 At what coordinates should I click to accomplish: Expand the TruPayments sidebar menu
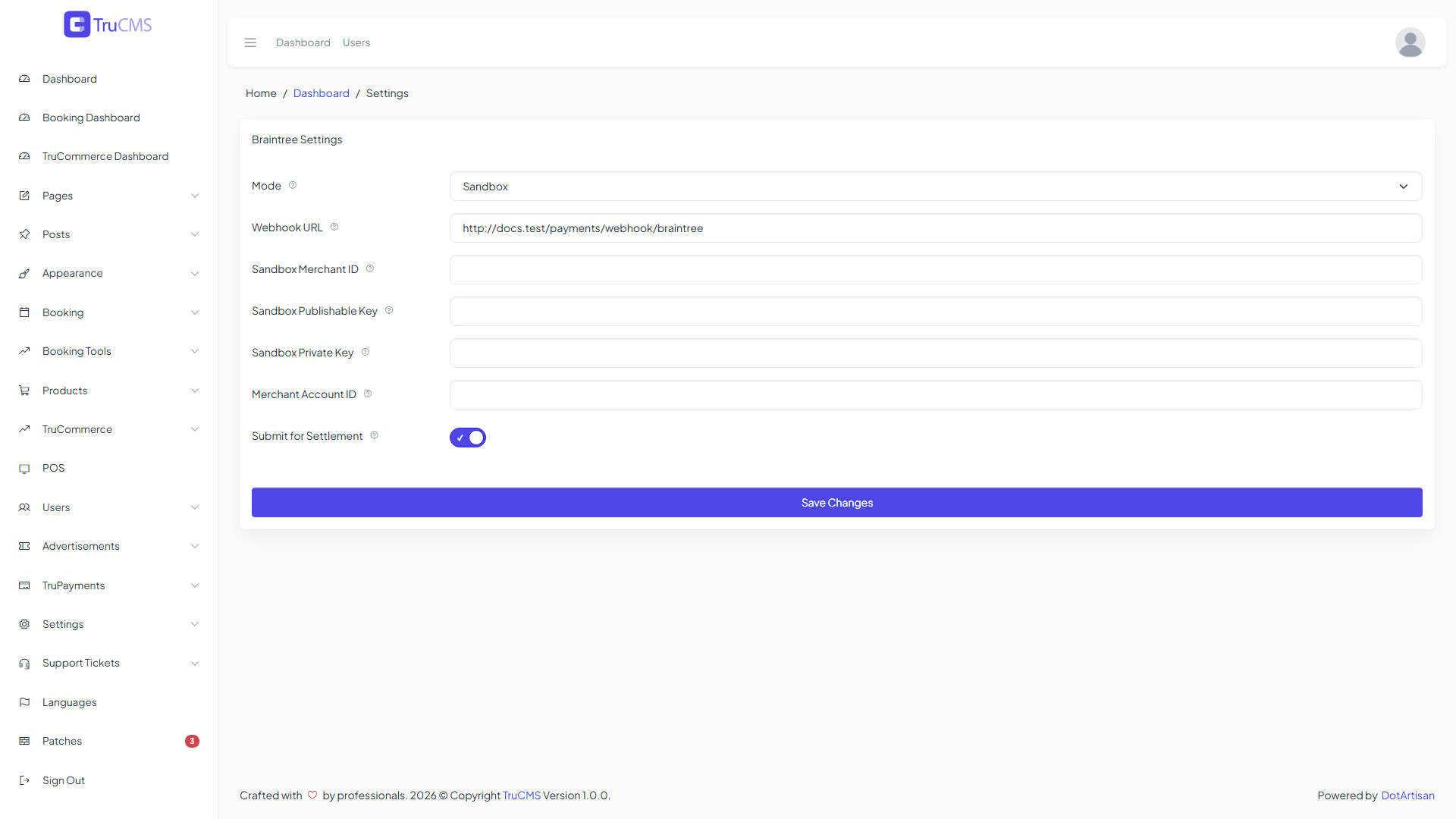[109, 585]
